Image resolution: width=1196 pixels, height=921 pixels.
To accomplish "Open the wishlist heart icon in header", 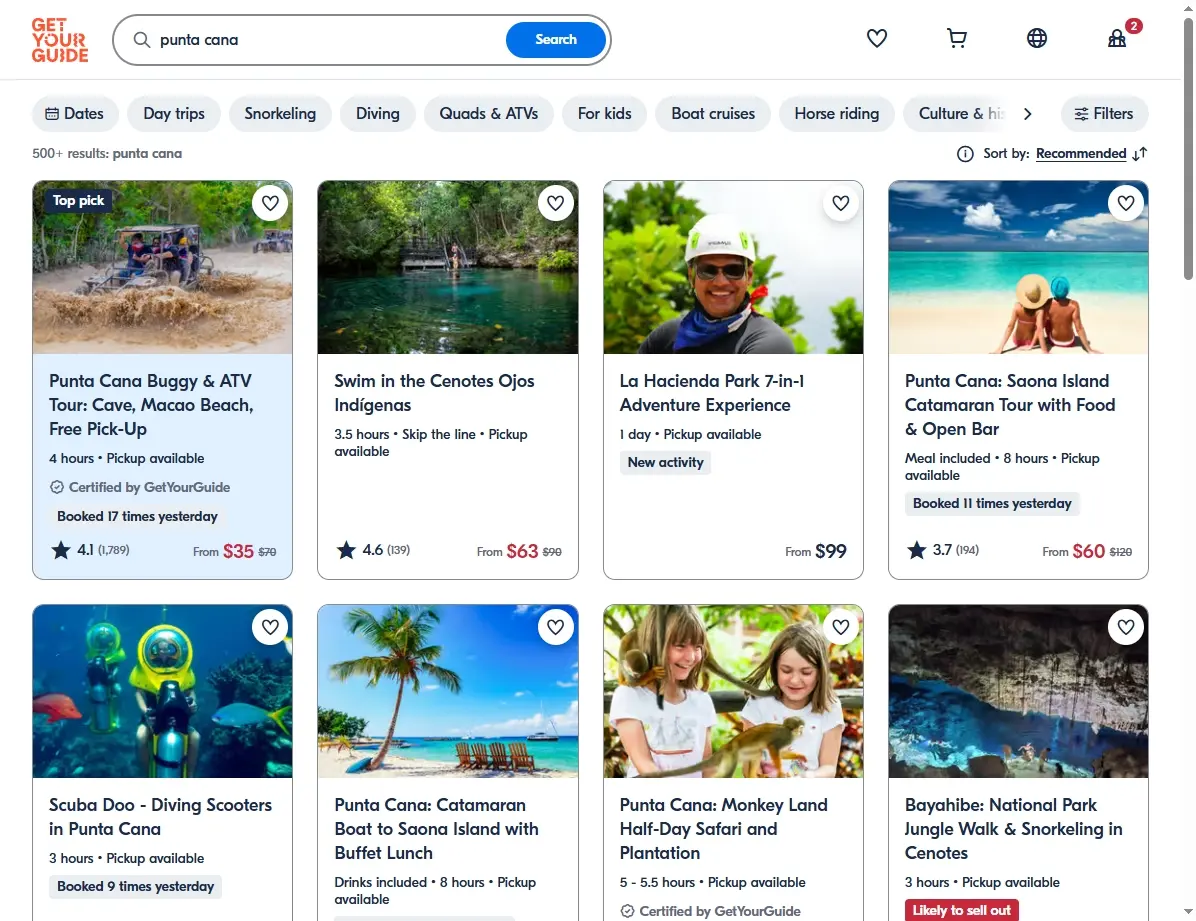I will (x=876, y=38).
